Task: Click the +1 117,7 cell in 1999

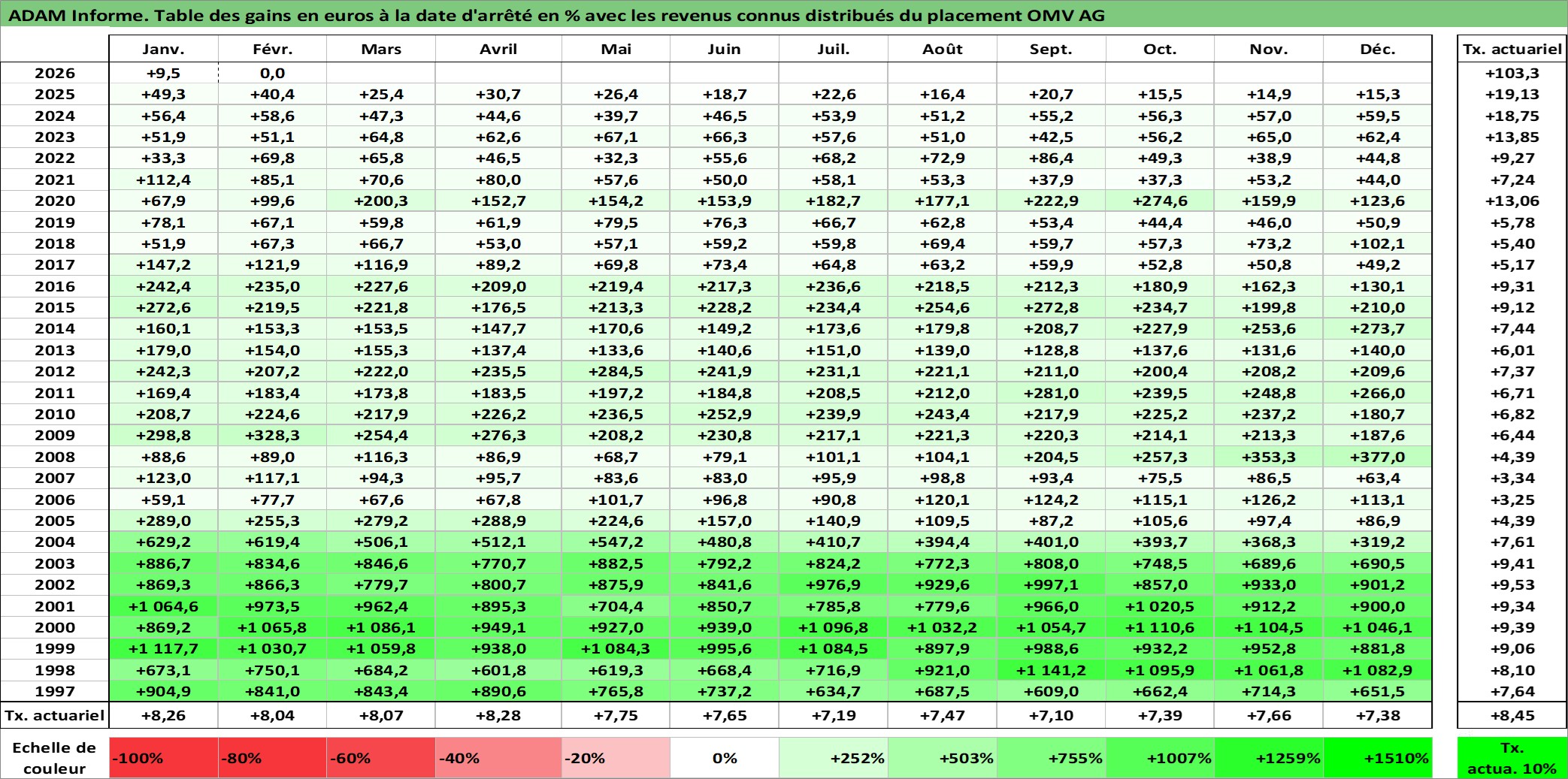Action: 163,648
